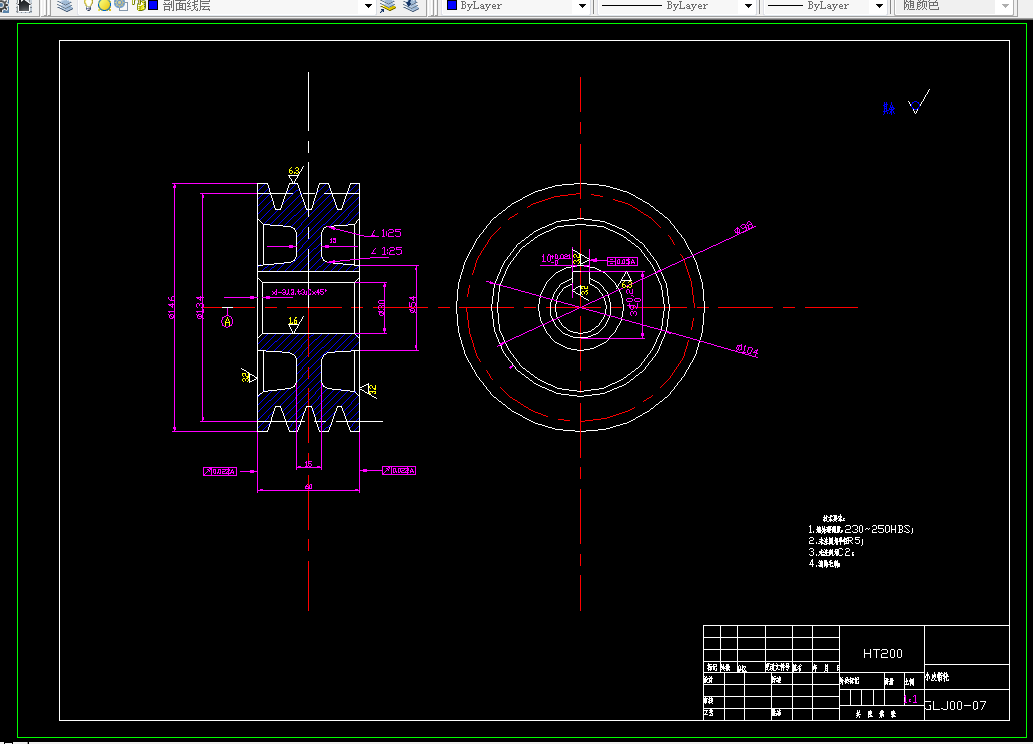Select the ø30 bore diameter dimension

pos(381,307)
